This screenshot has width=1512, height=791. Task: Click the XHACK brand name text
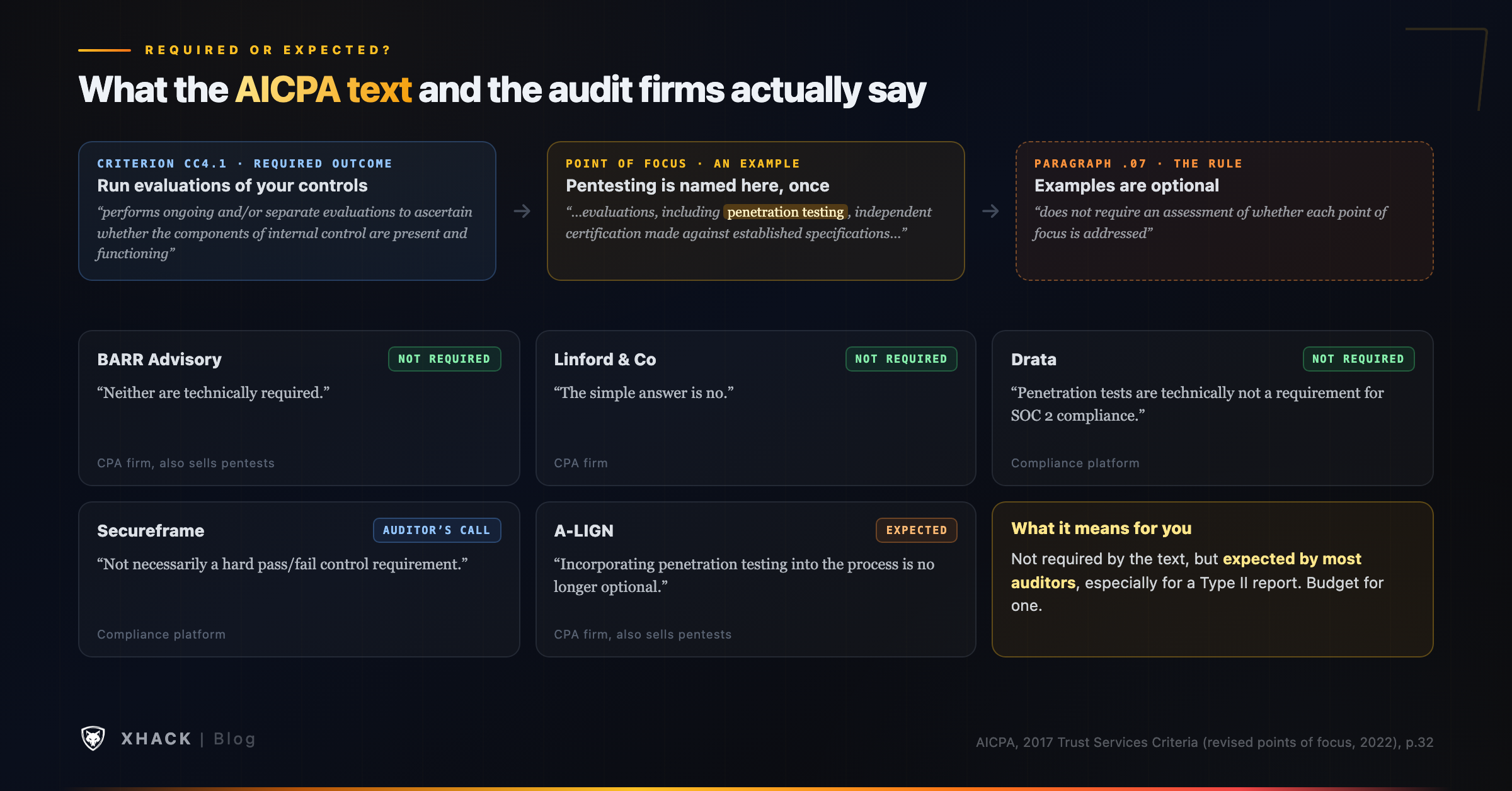pyautogui.click(x=156, y=739)
